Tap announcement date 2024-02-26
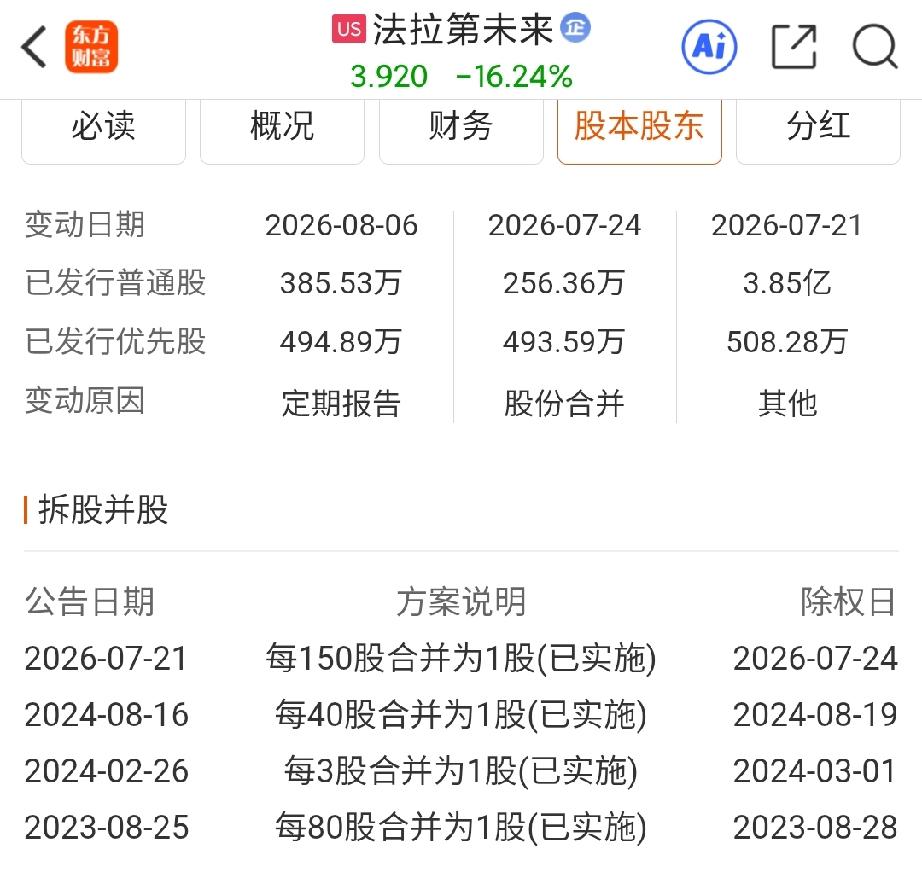Screen dimensions: 922x877 point(106,772)
